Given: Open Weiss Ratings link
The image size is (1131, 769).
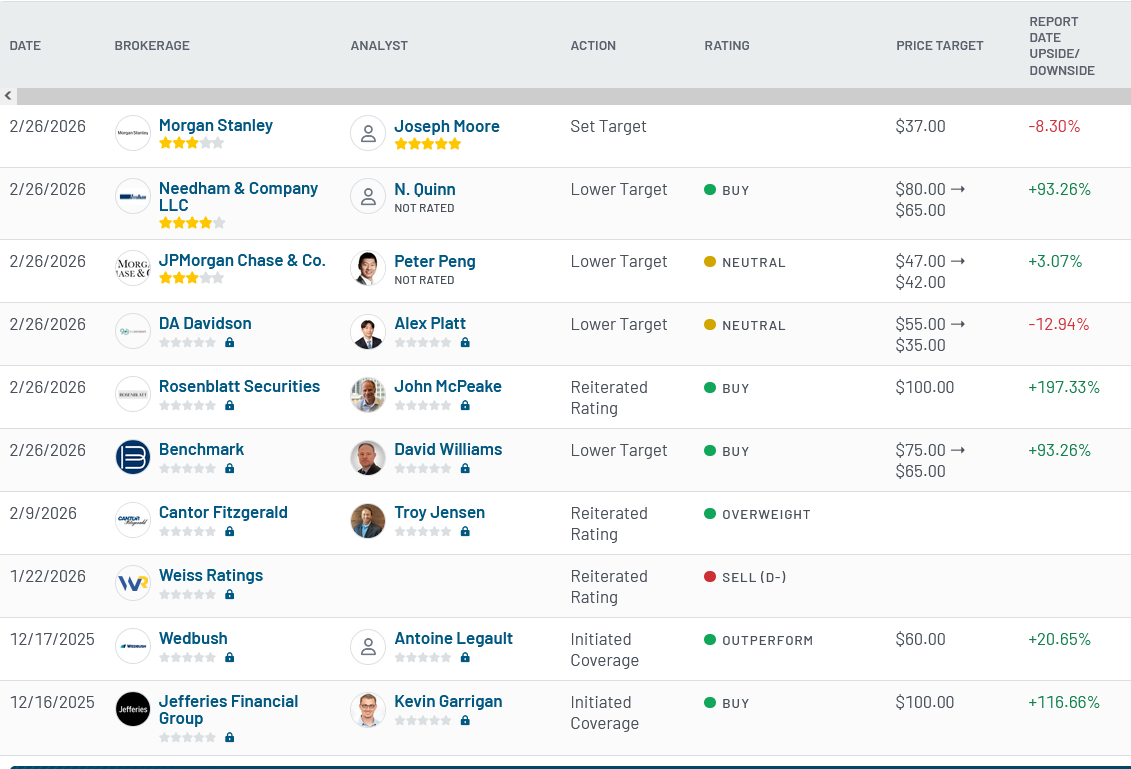Looking at the screenshot, I should click(x=211, y=575).
